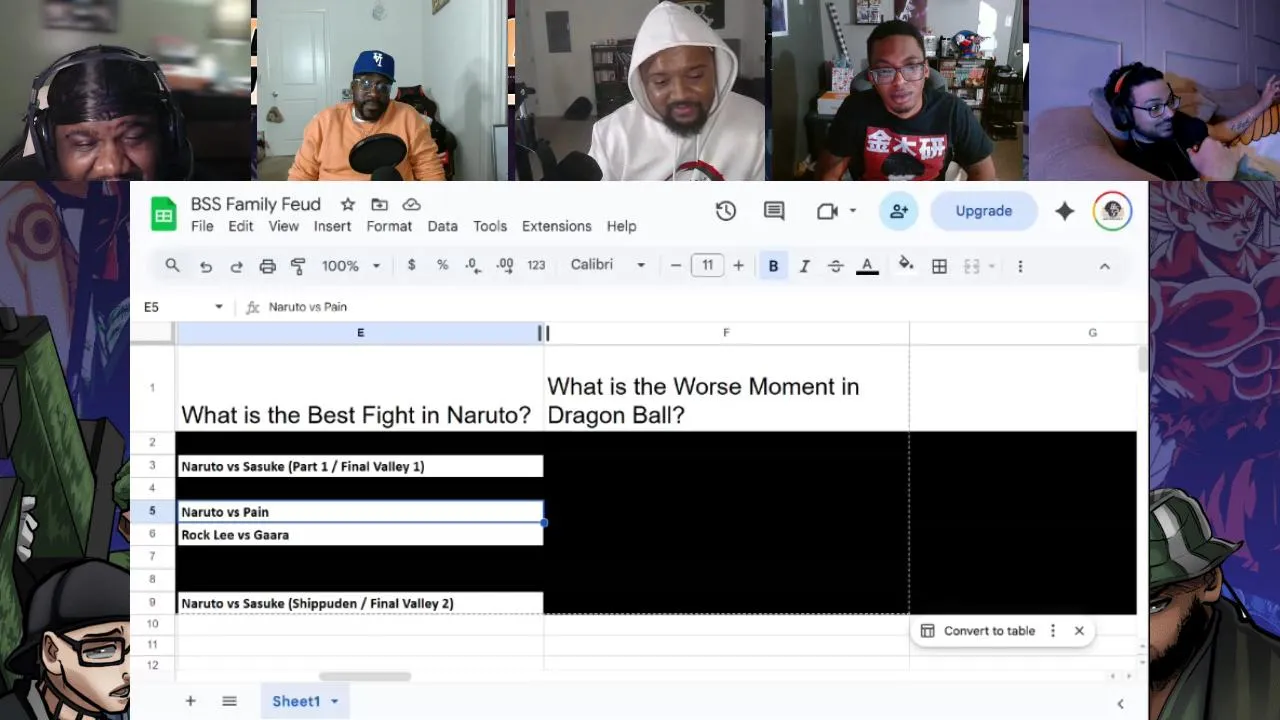Decrease font size minus button
1280x720 pixels.
pyautogui.click(x=676, y=265)
